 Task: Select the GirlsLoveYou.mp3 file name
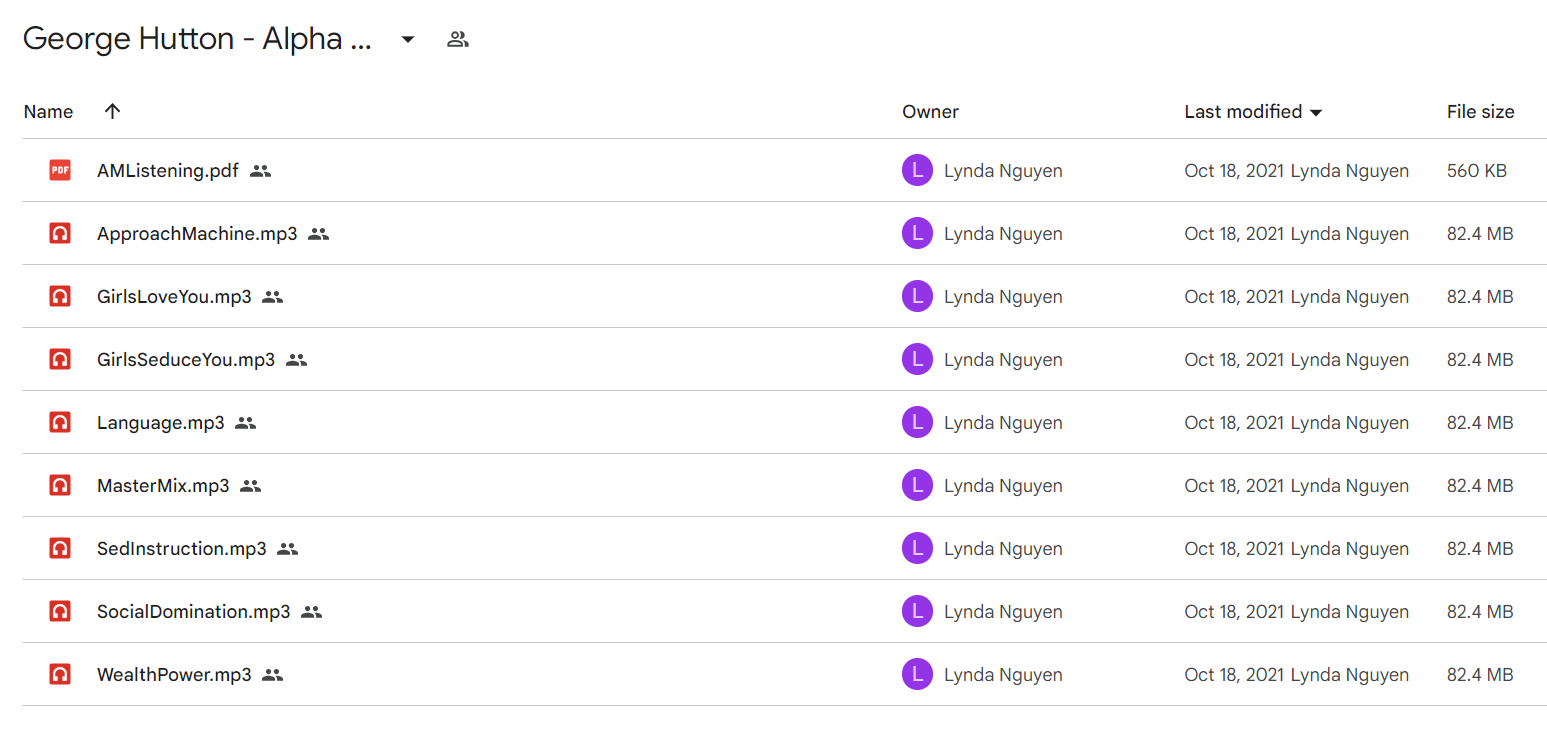pos(174,297)
